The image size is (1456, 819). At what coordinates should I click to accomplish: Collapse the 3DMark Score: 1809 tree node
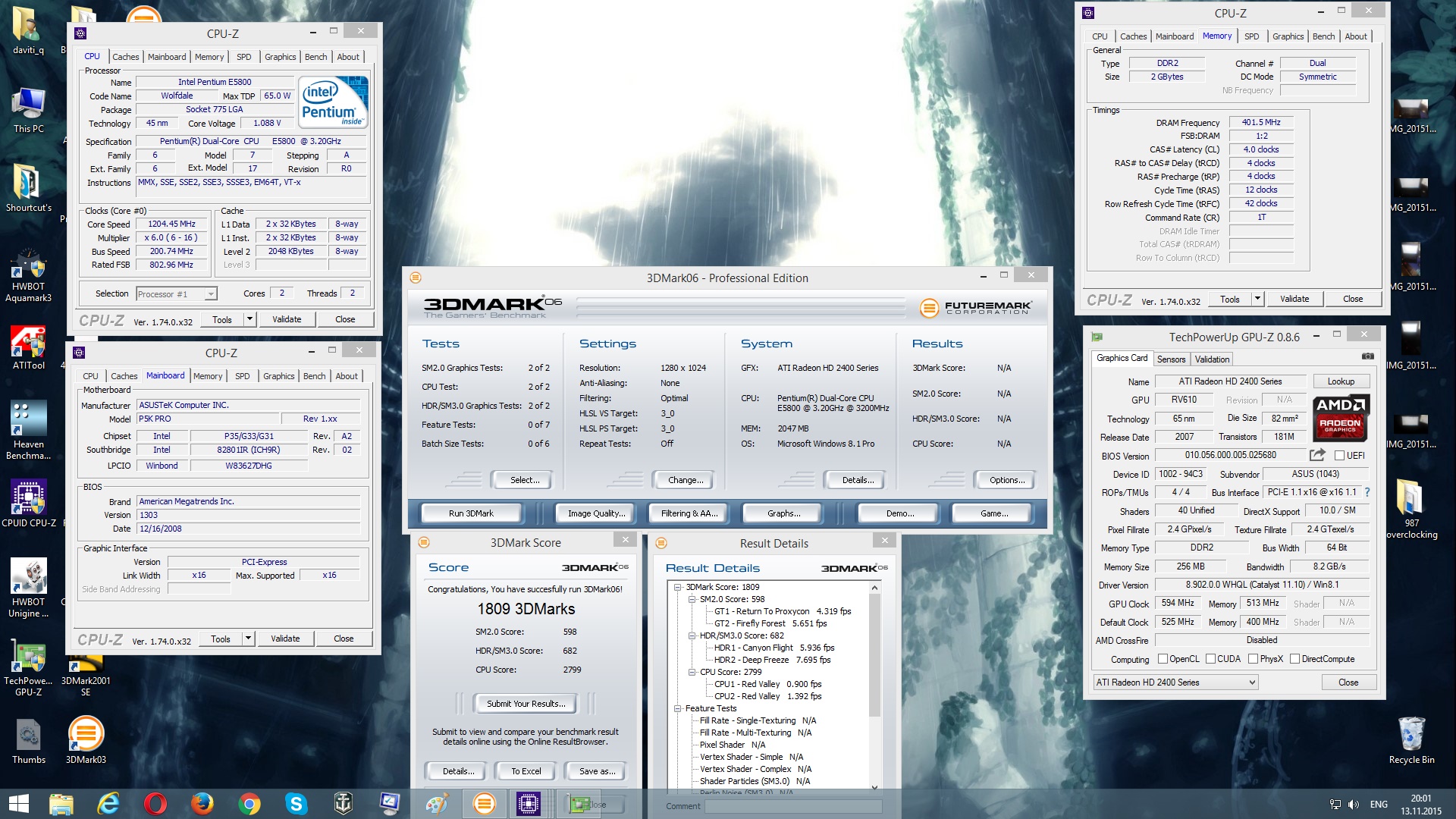pos(678,587)
